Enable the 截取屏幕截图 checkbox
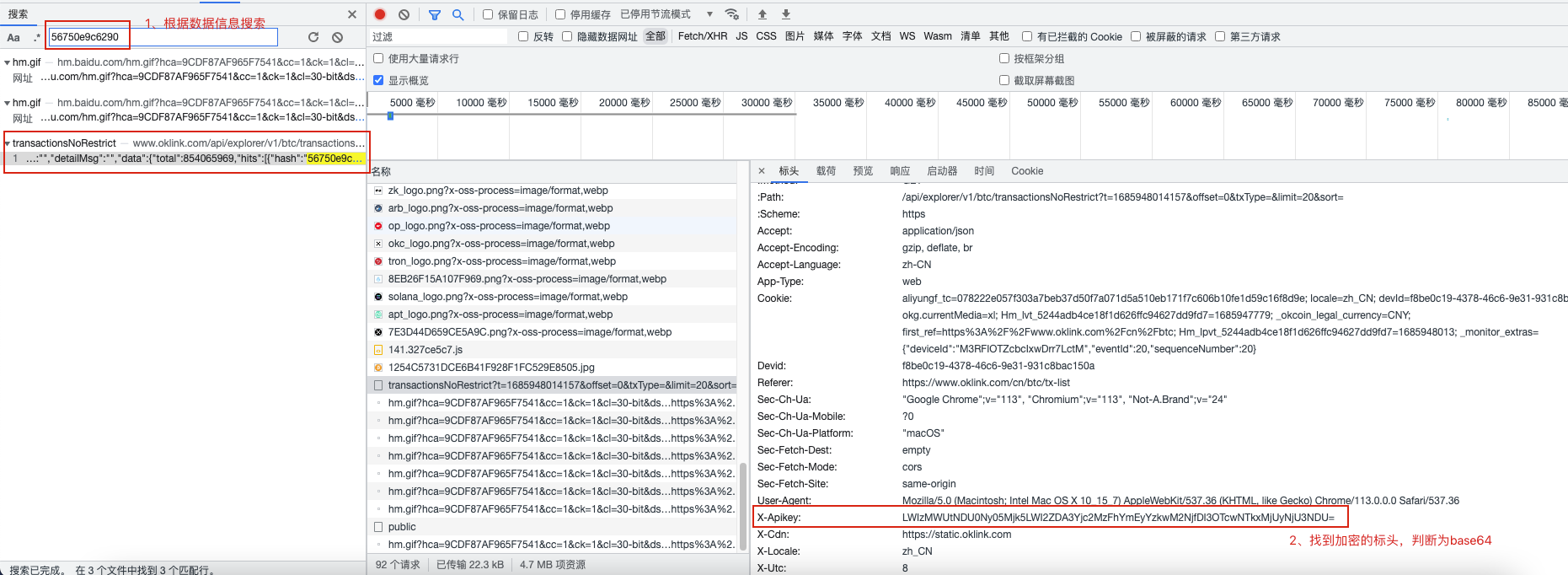1568x575 pixels. (1004, 80)
